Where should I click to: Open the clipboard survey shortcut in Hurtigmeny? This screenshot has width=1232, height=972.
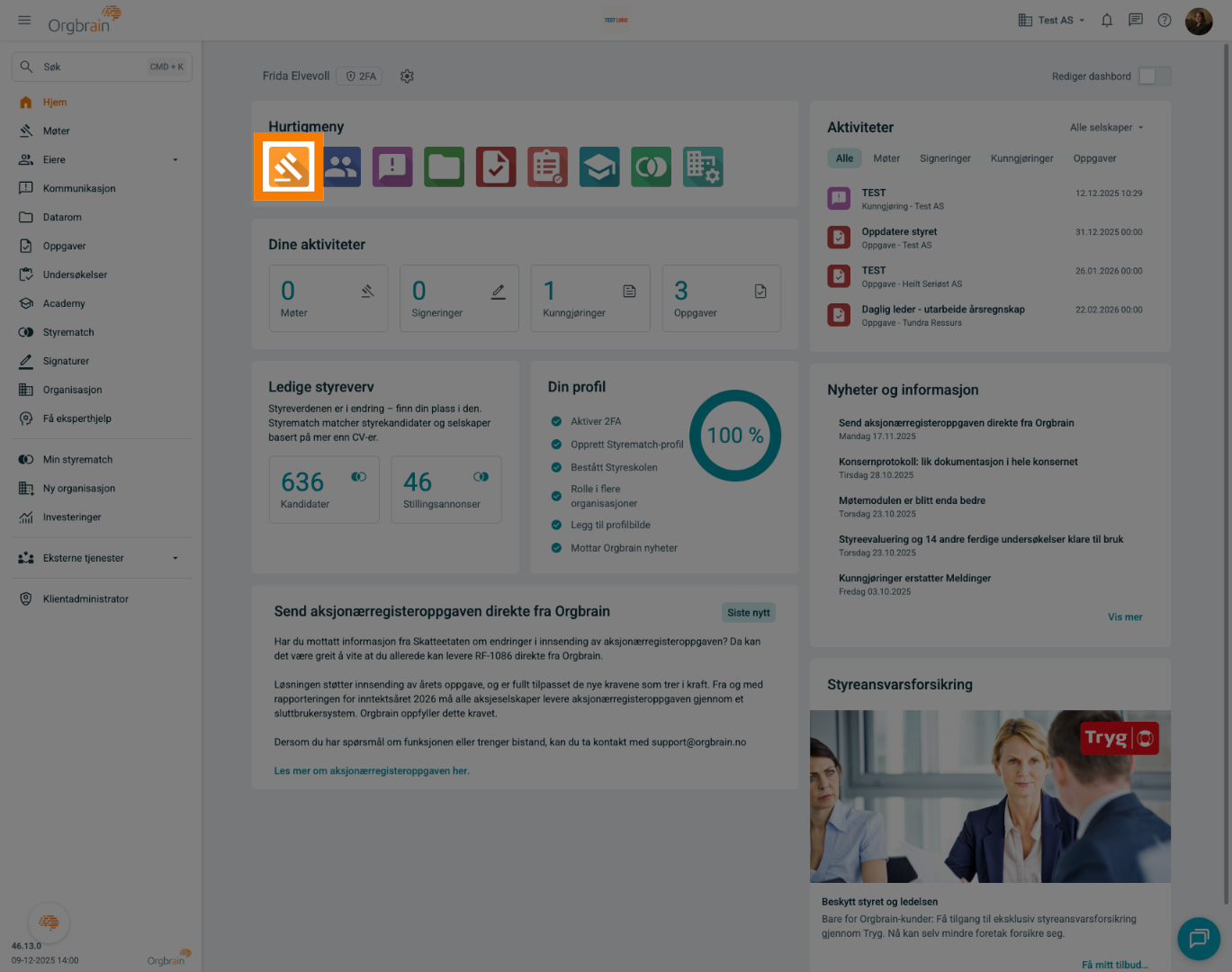point(547,167)
